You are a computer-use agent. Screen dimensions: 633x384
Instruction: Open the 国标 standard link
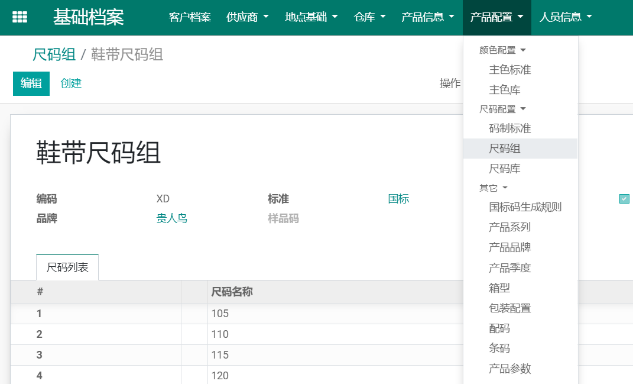coord(398,199)
